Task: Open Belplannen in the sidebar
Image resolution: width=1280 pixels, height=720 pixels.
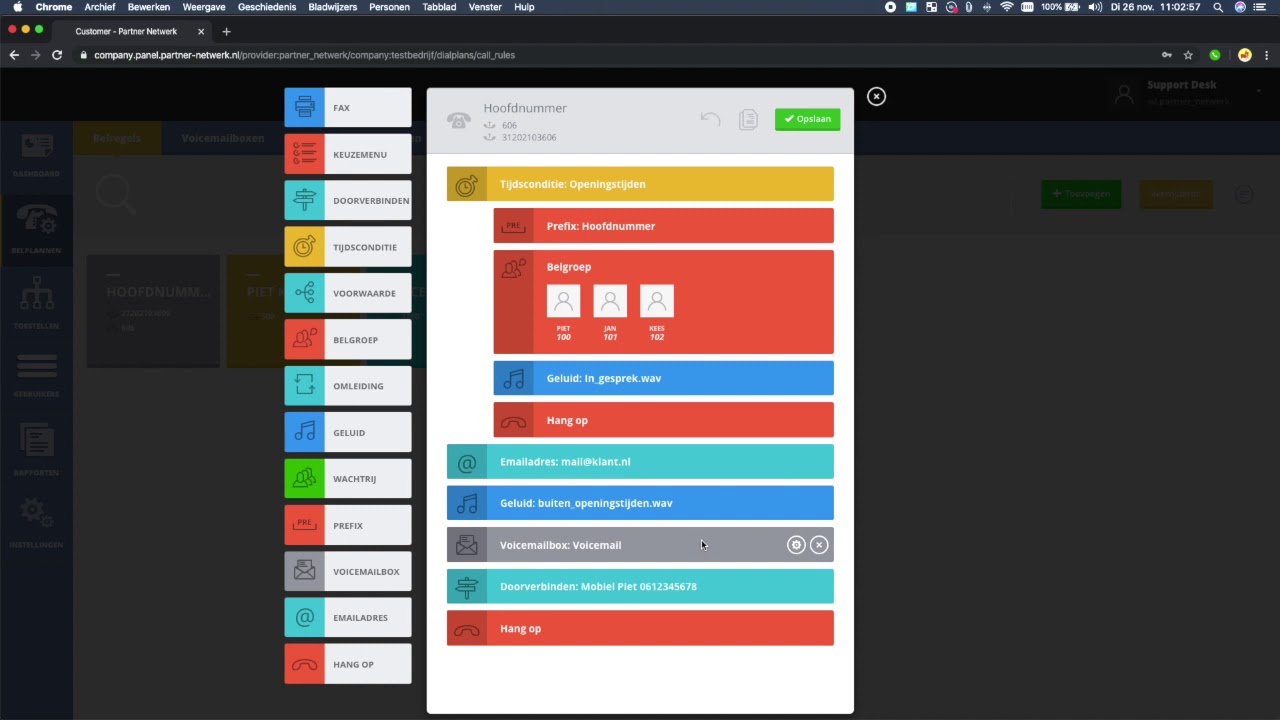Action: [x=36, y=230]
